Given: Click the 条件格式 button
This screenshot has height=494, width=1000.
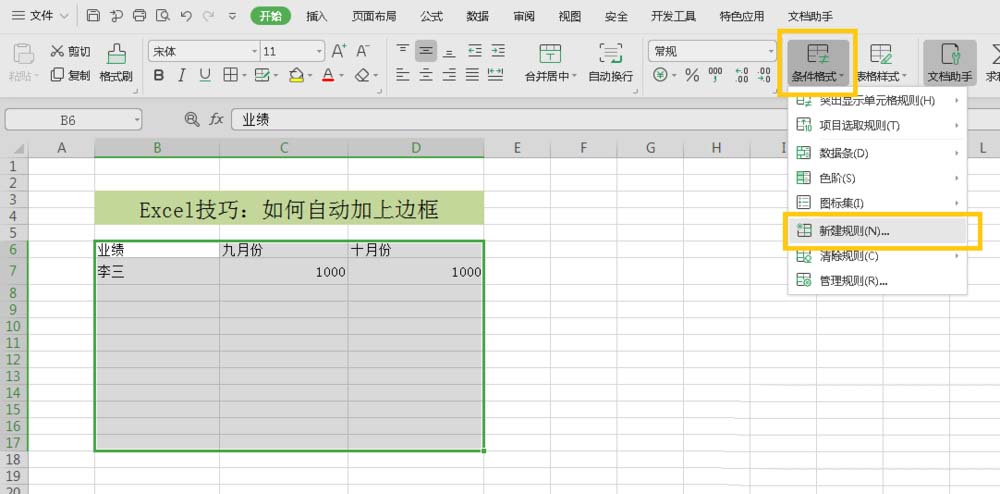Looking at the screenshot, I should pos(818,62).
